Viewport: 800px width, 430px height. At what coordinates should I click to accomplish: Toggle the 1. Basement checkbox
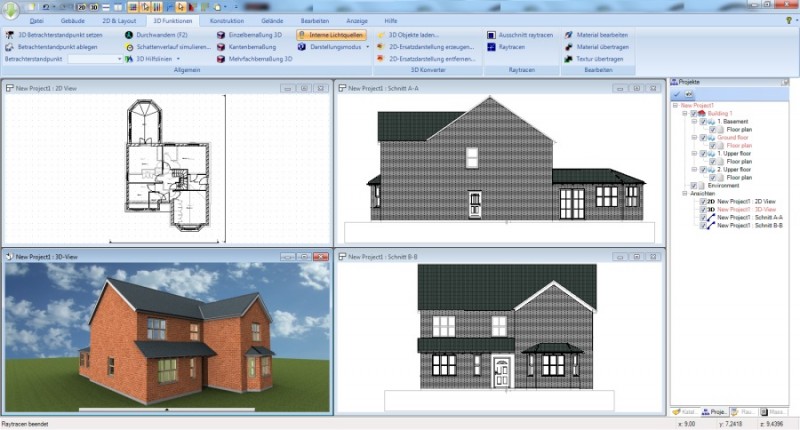pos(701,122)
